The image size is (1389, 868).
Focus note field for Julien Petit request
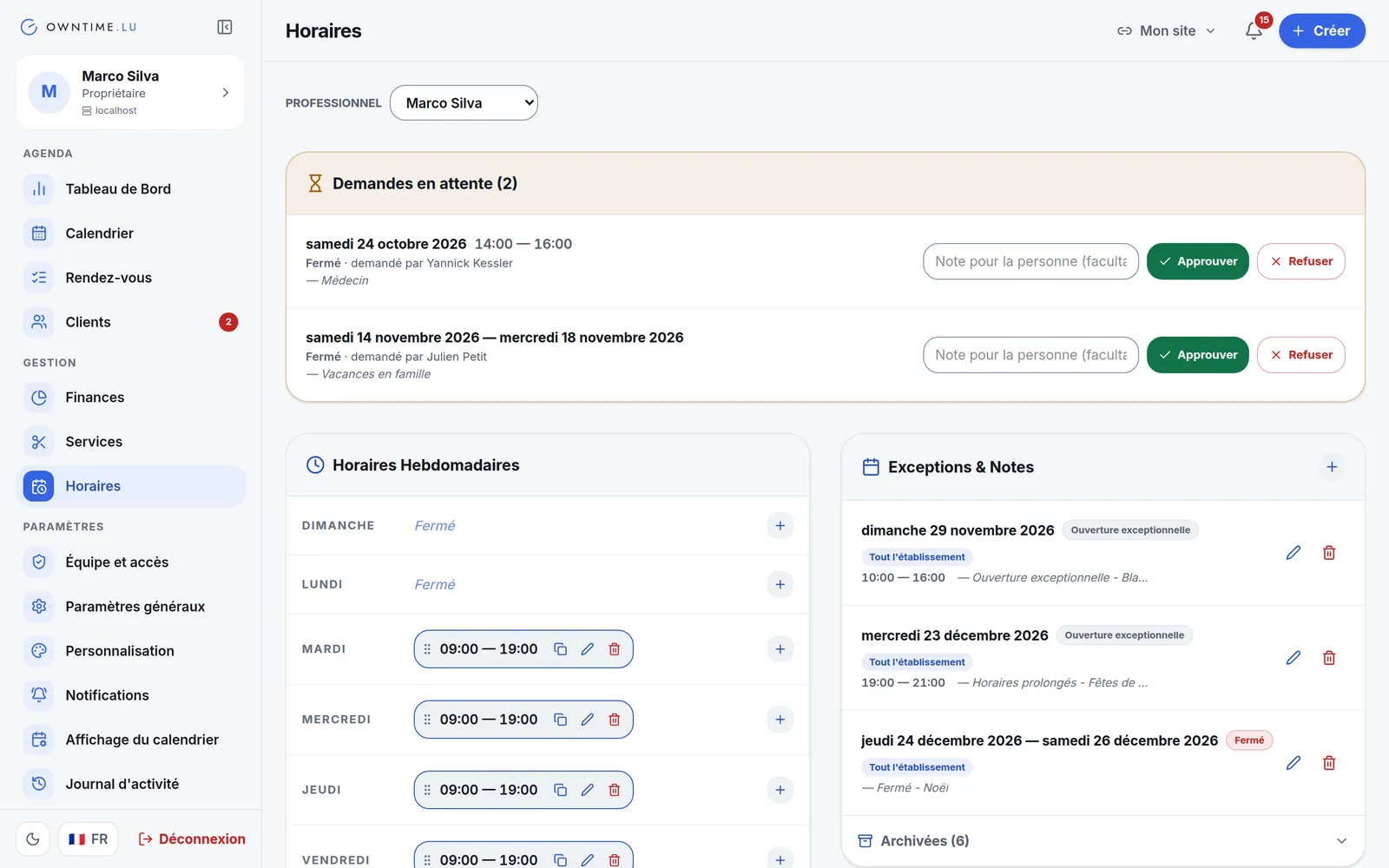pos(1030,355)
